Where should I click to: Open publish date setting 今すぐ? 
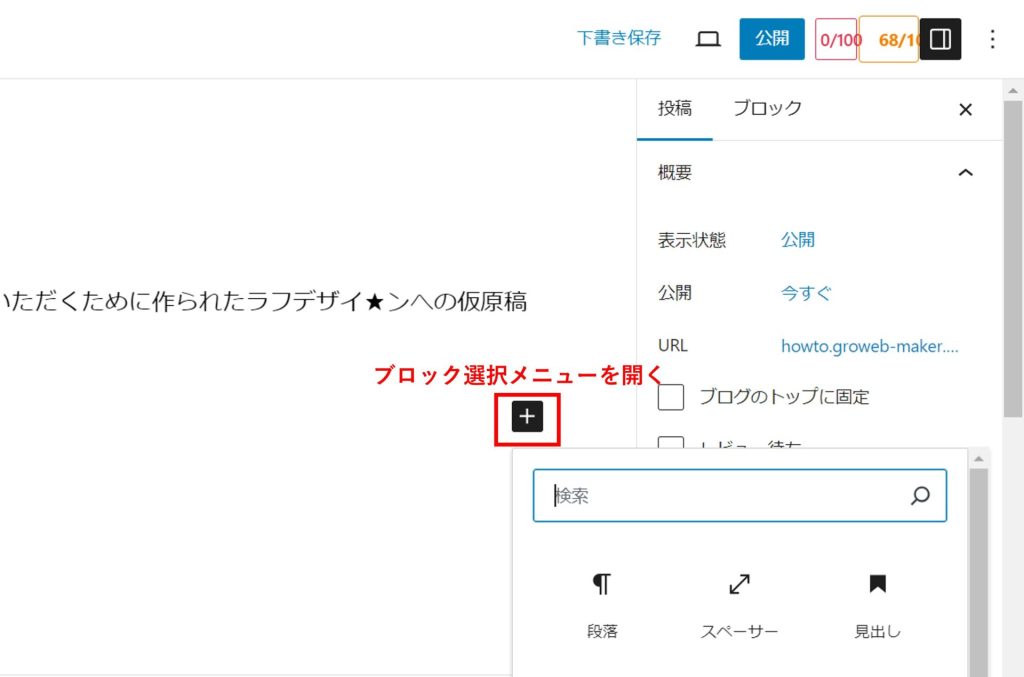coord(805,293)
